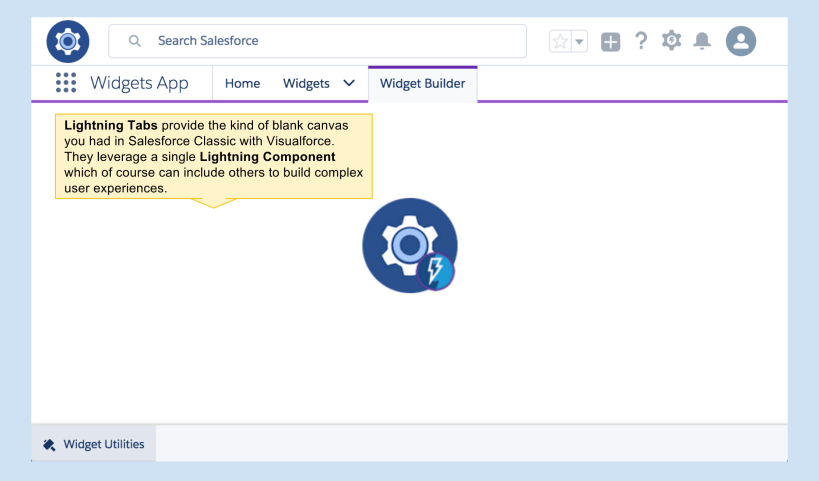Click inside the Search Salesforce field
819x481 pixels.
point(330,41)
